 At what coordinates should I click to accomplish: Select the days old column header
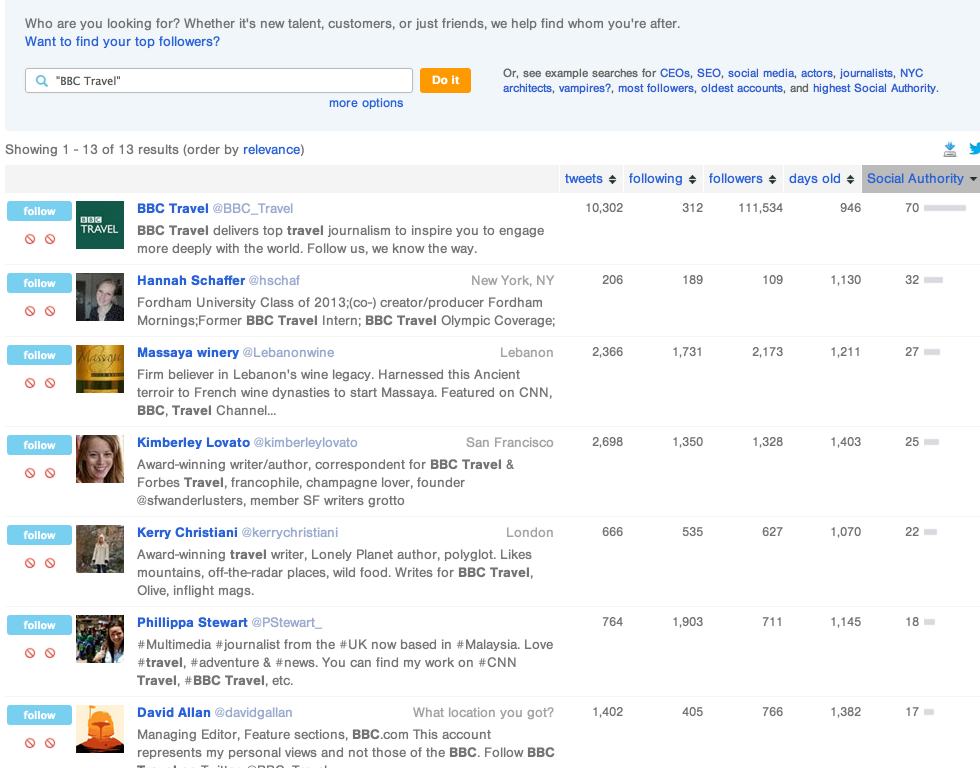point(820,179)
